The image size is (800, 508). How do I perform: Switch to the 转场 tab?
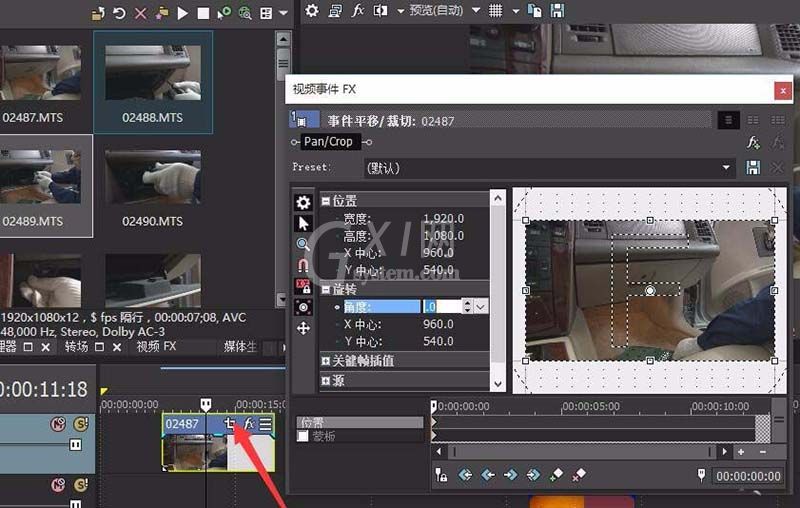click(x=76, y=347)
